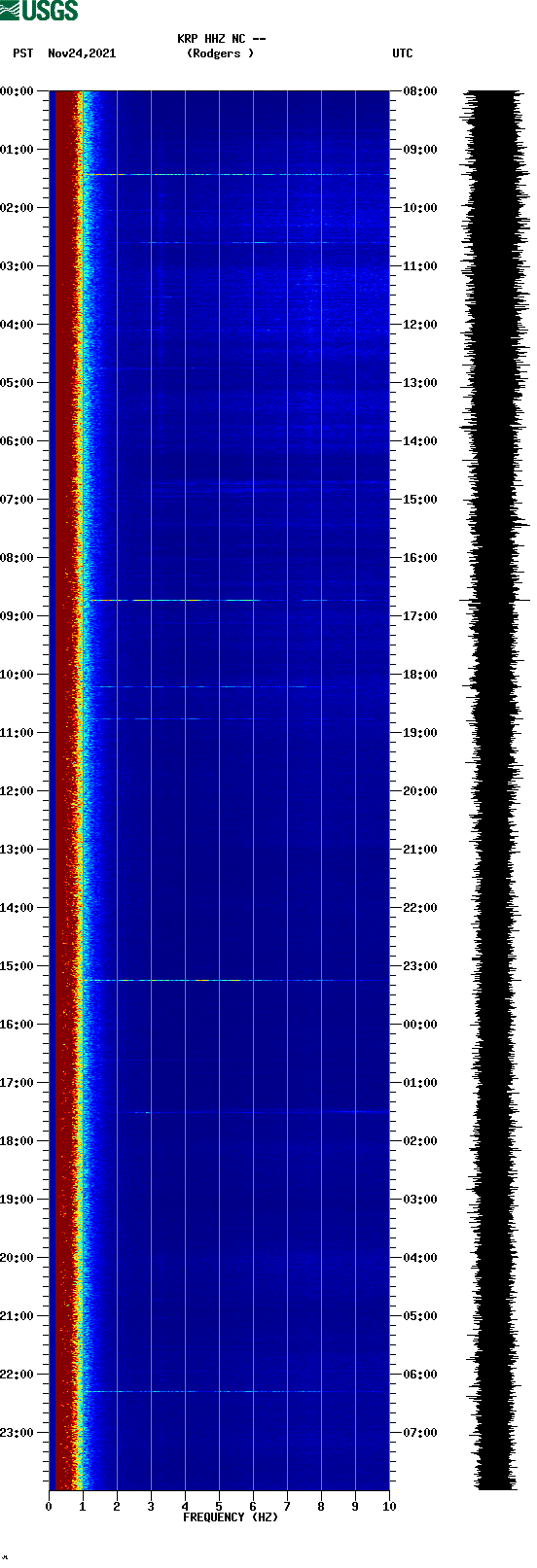
Task: Click the '(Rodgers )' station name
Action: [x=221, y=53]
